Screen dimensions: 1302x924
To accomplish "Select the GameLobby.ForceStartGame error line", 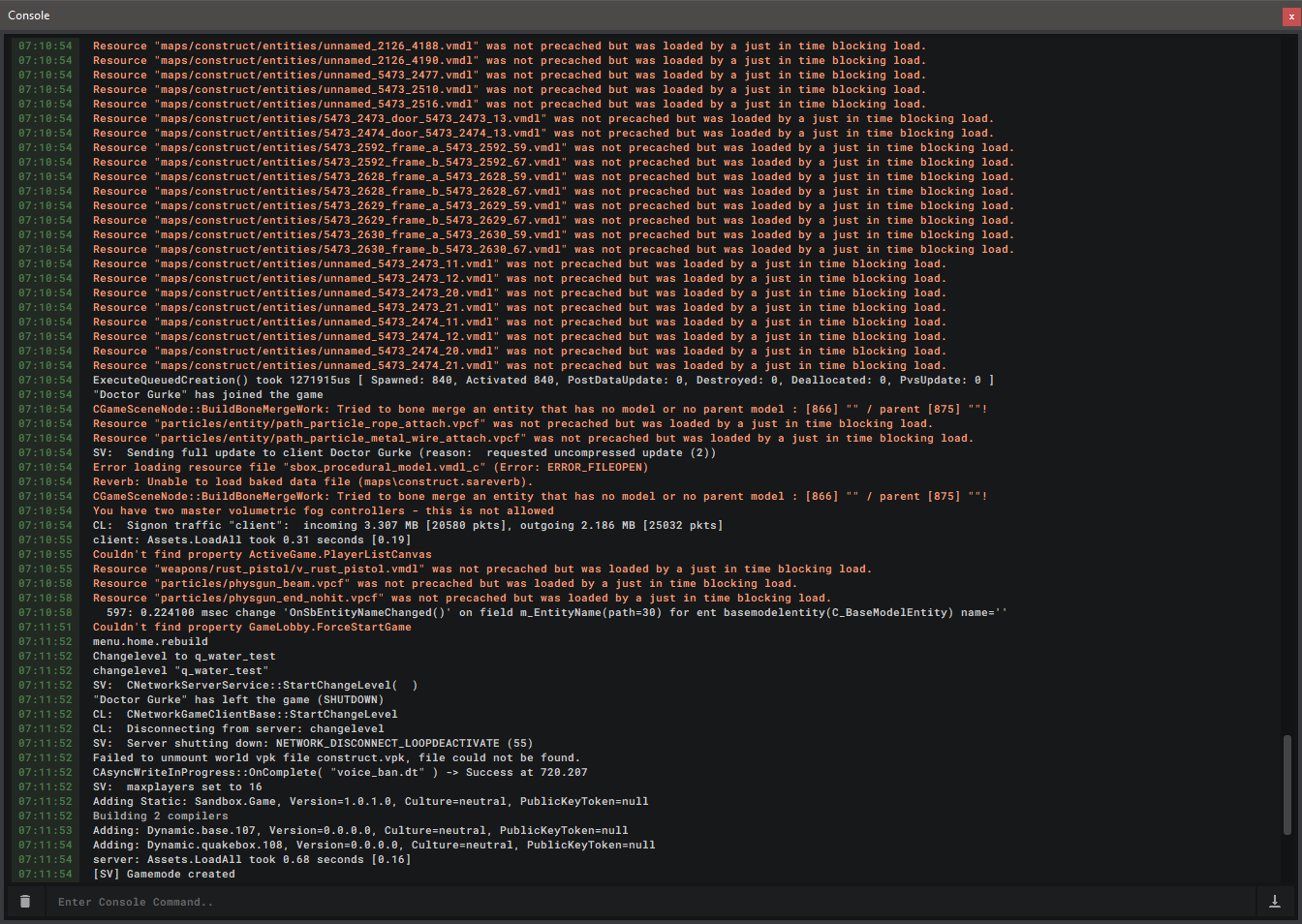I will pos(252,627).
